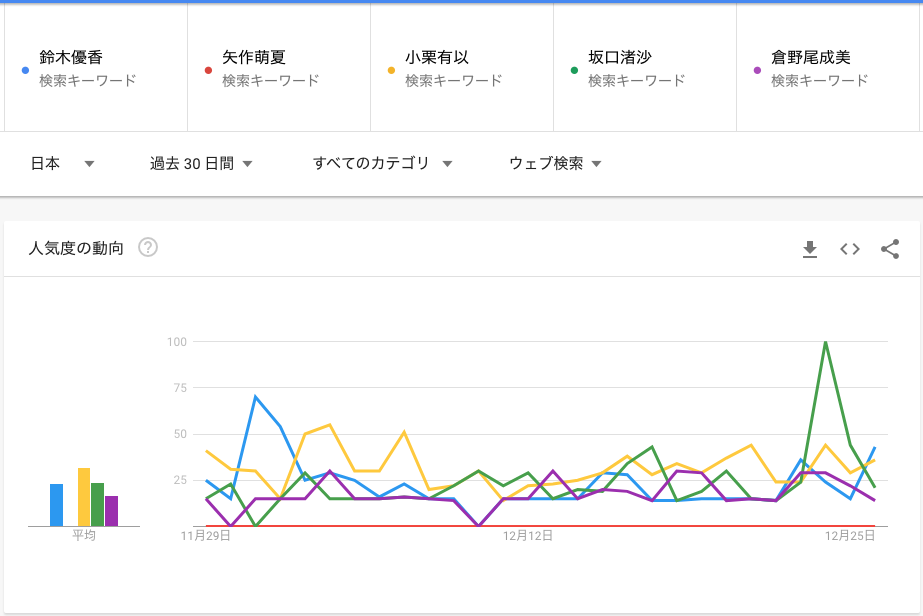The height and width of the screenshot is (616, 923).
Task: Click the blue dot next to 鈴木優香
Action: [x=25, y=70]
